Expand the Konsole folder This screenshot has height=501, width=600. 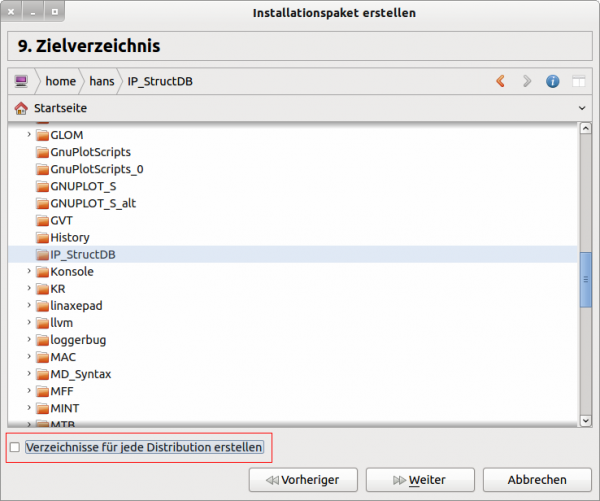[x=29, y=271]
